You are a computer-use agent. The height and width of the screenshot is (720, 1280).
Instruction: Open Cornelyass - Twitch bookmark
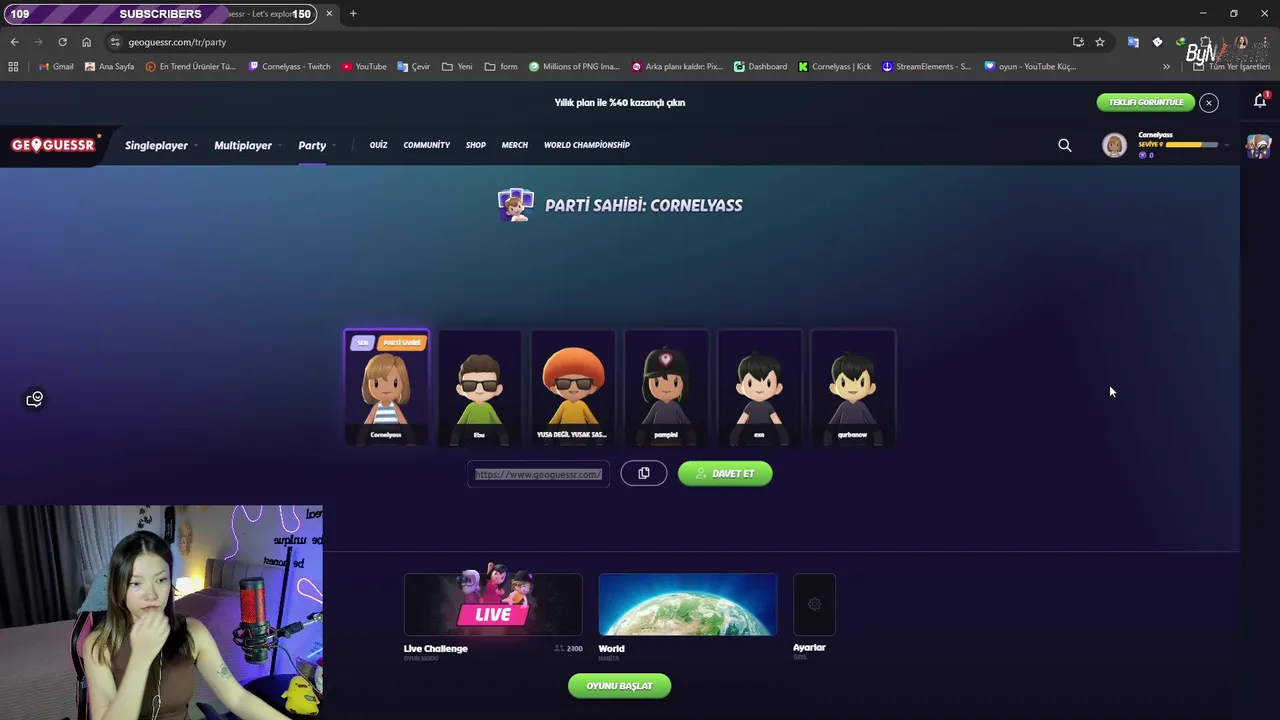pos(289,67)
